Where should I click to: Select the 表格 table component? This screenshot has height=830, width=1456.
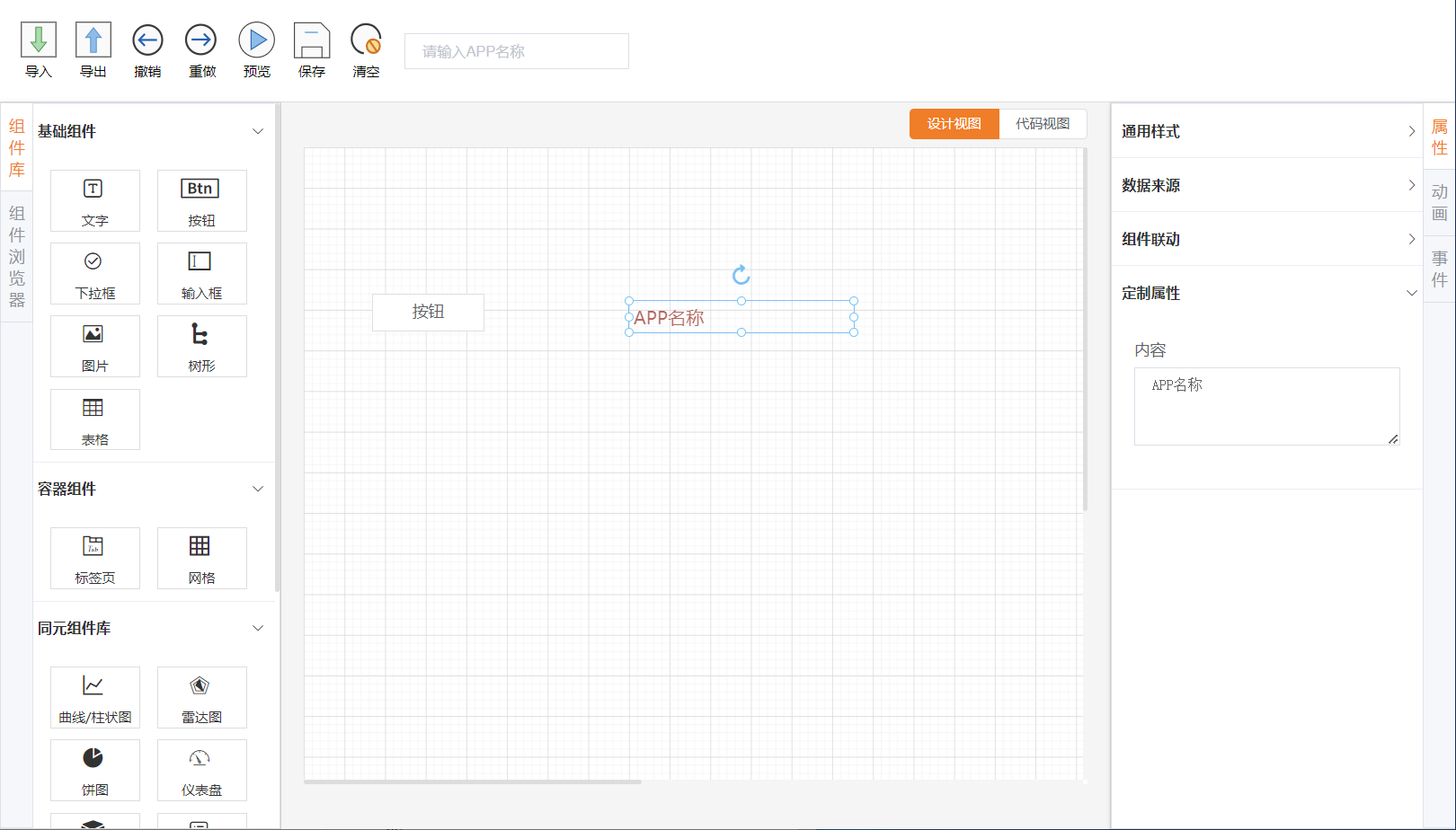point(95,419)
